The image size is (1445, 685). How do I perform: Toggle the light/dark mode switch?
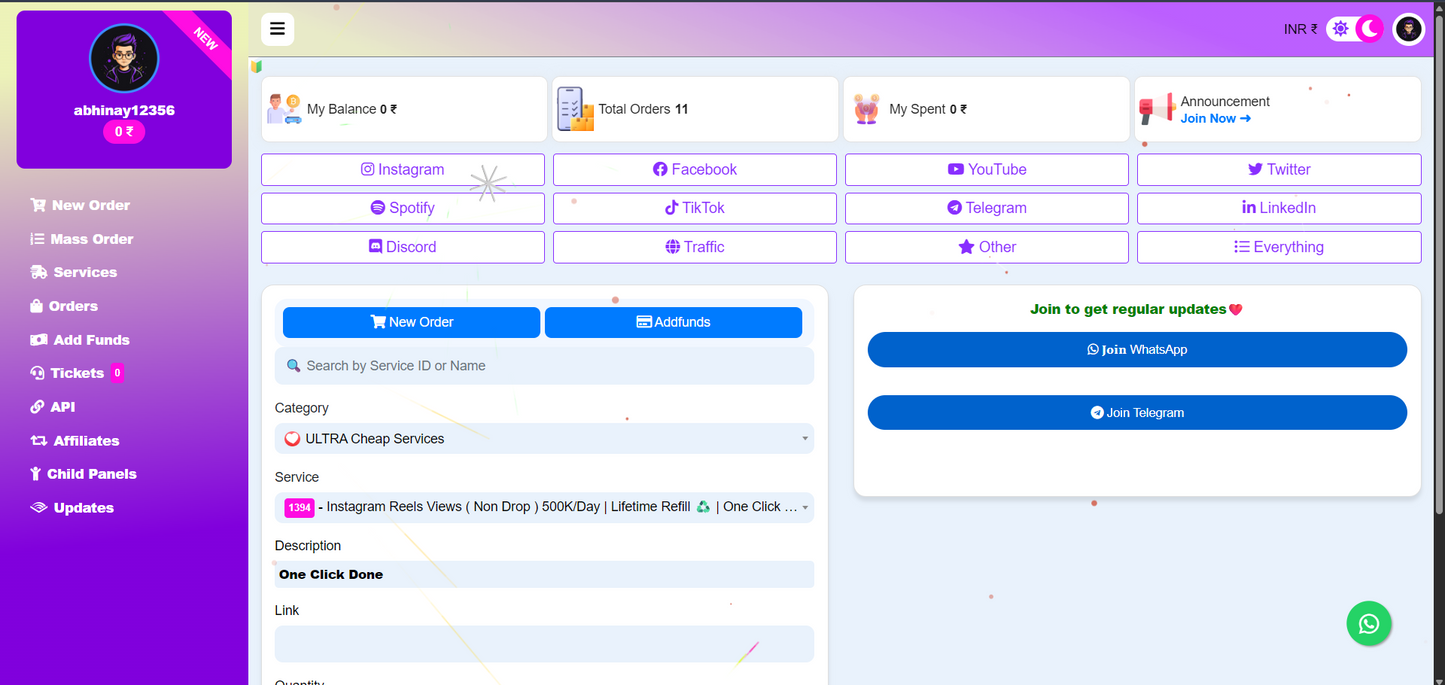pyautogui.click(x=1355, y=29)
